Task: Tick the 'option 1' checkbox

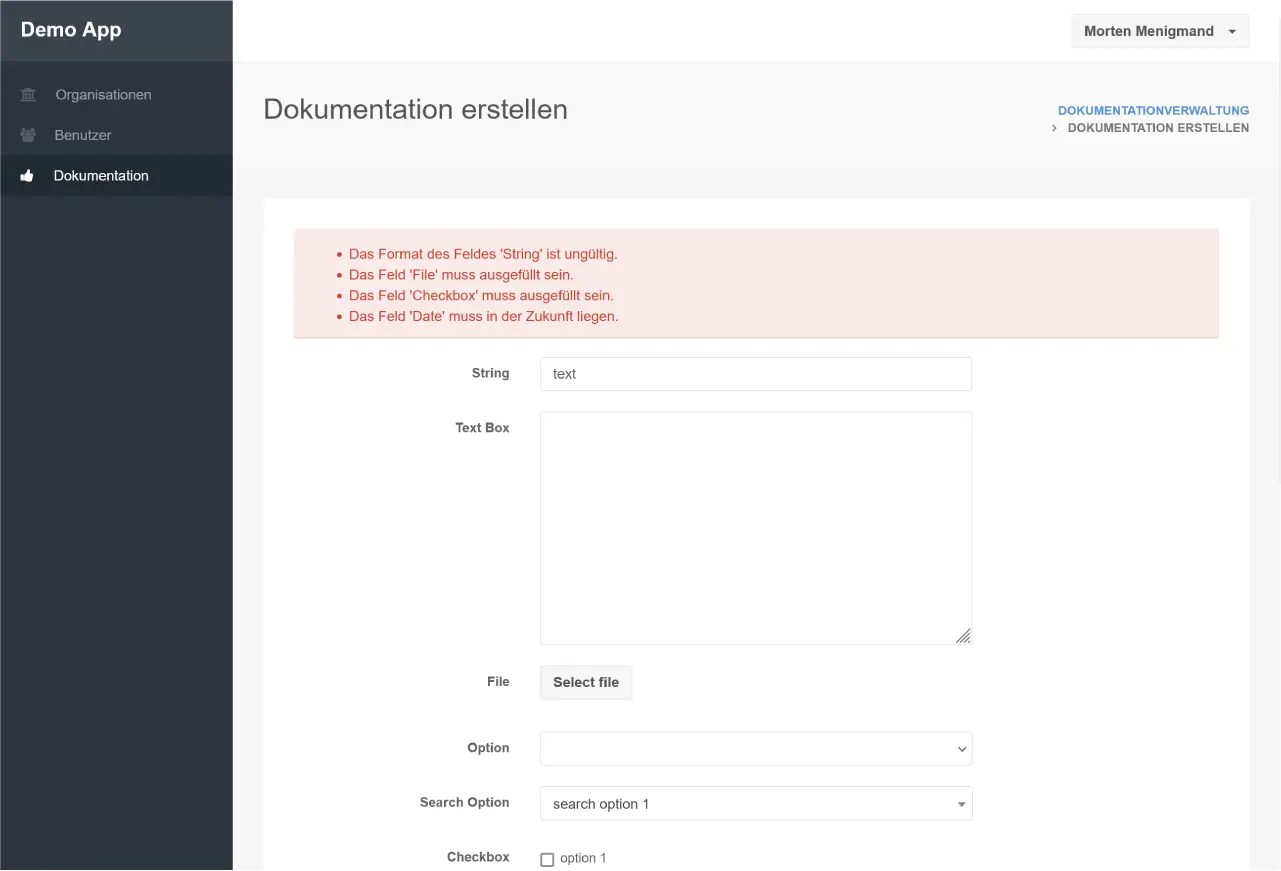Action: (547, 859)
